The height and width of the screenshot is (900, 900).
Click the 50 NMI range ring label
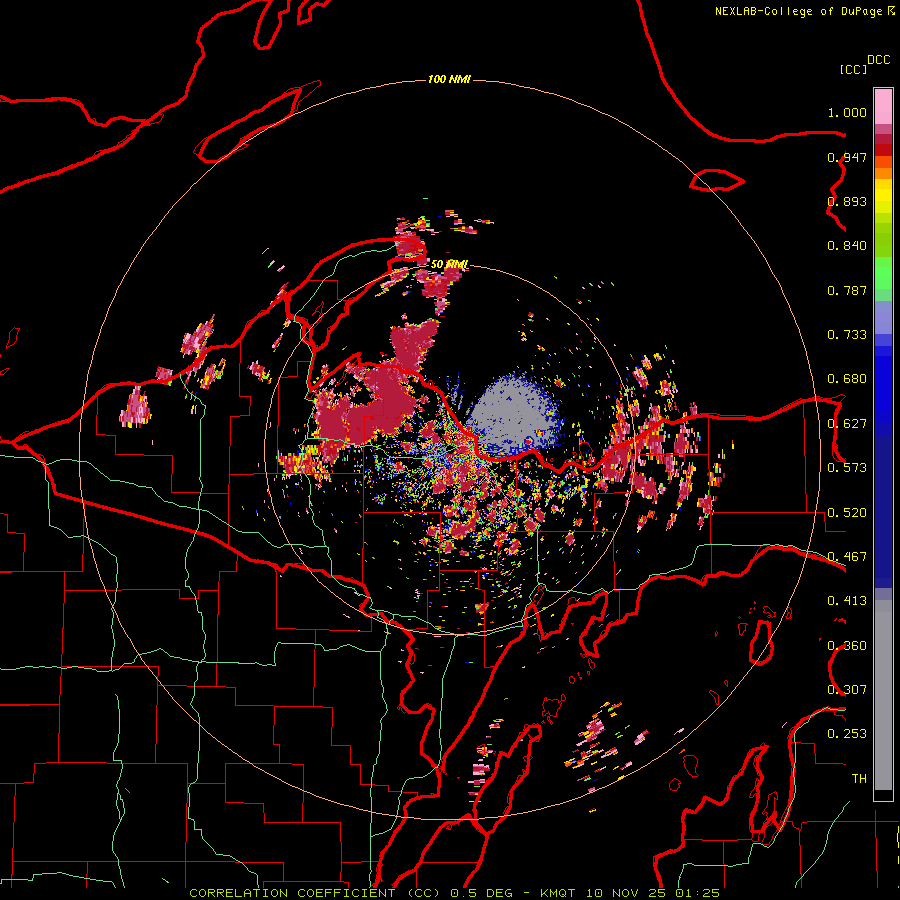click(x=449, y=264)
